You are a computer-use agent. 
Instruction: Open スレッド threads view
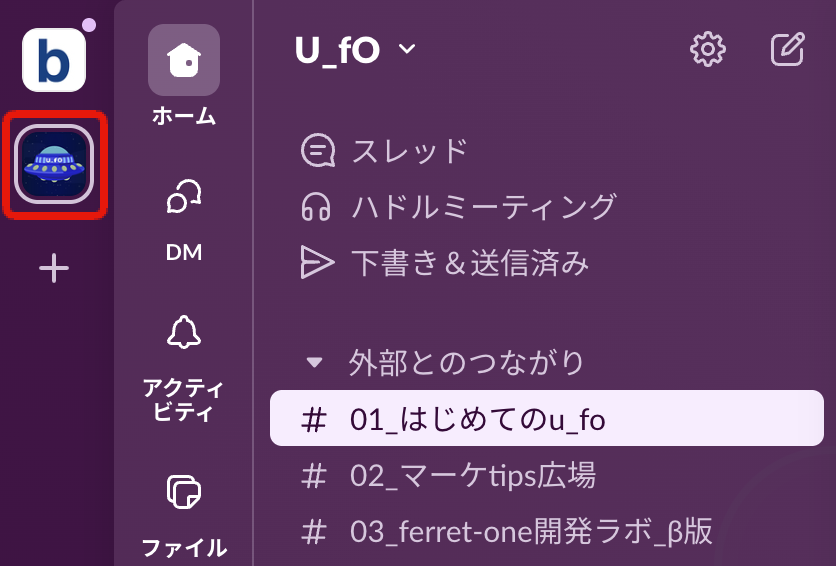click(409, 151)
